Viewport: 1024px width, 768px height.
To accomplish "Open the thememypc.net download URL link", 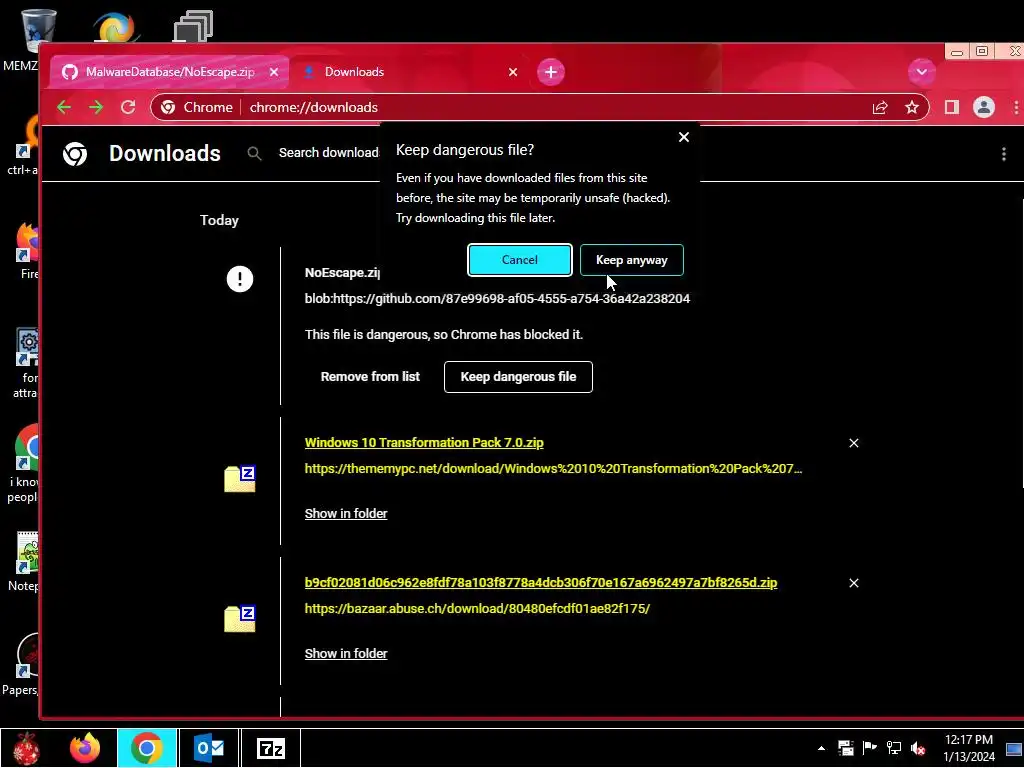I will pyautogui.click(x=553, y=468).
